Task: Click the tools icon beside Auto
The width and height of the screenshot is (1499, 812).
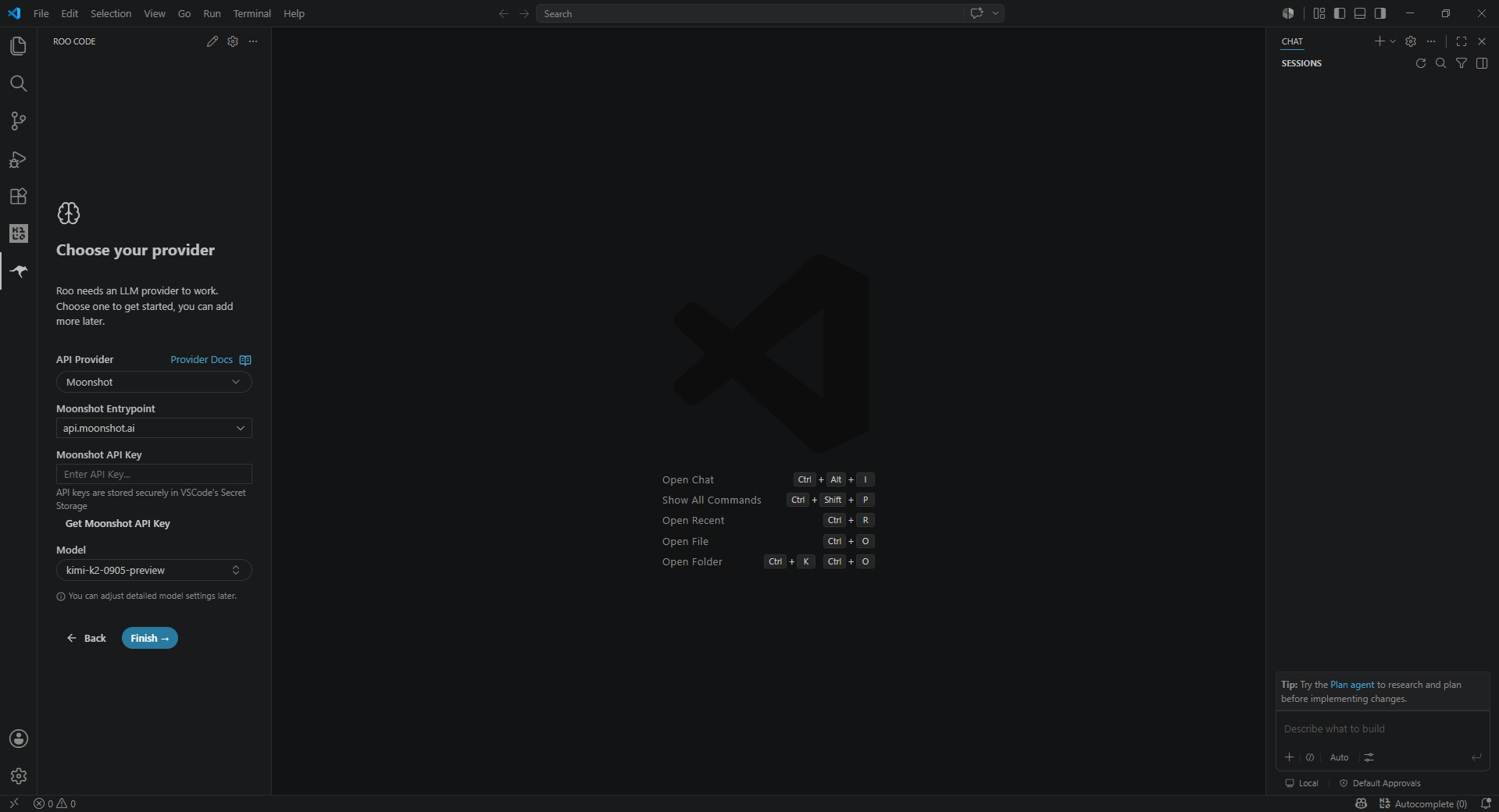Action: 1310,757
